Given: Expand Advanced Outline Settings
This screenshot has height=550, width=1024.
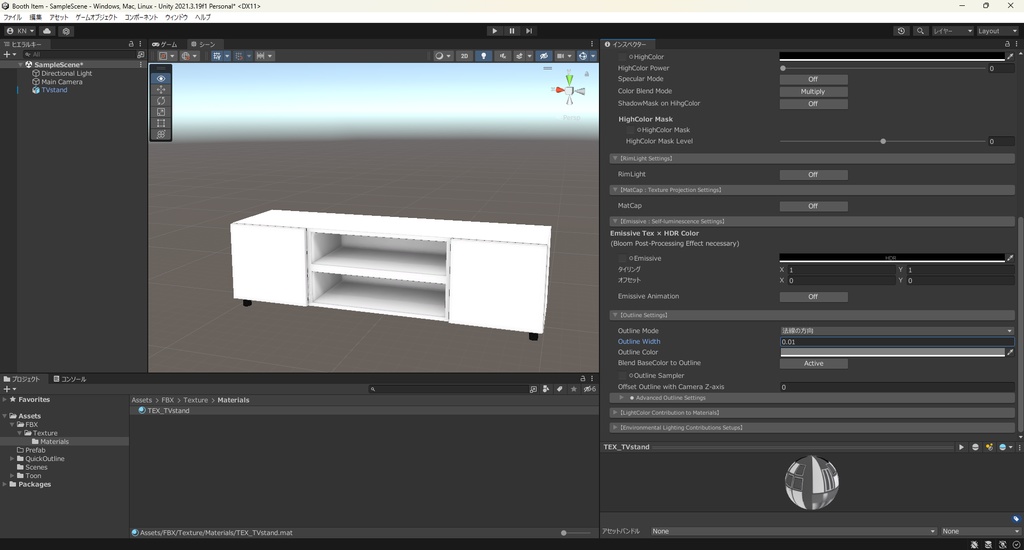Looking at the screenshot, I should coord(812,398).
